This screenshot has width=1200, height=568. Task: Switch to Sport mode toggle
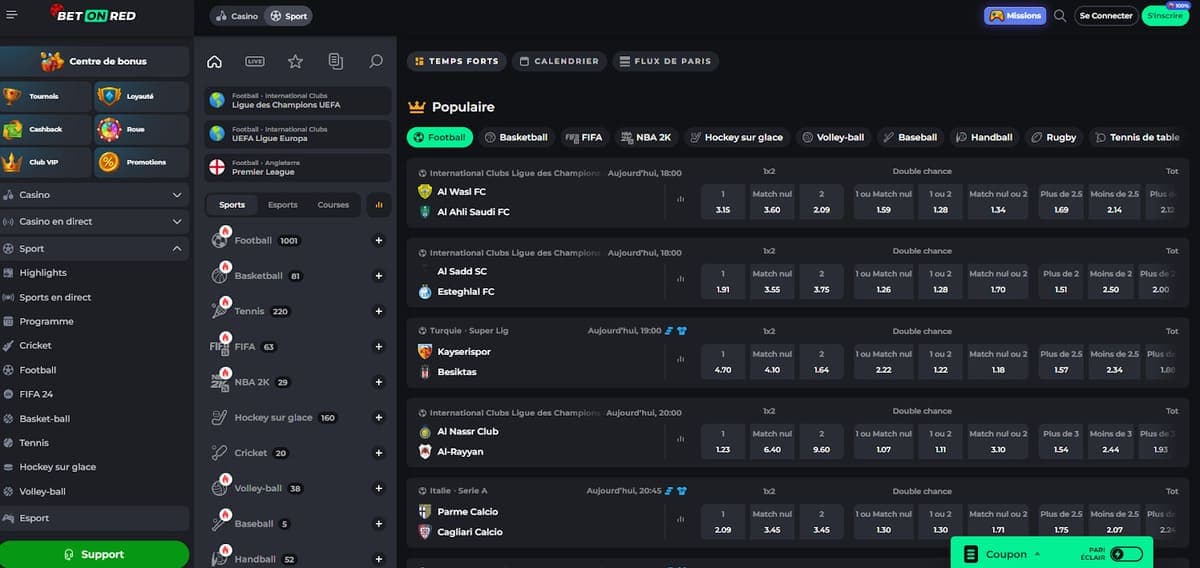point(290,16)
